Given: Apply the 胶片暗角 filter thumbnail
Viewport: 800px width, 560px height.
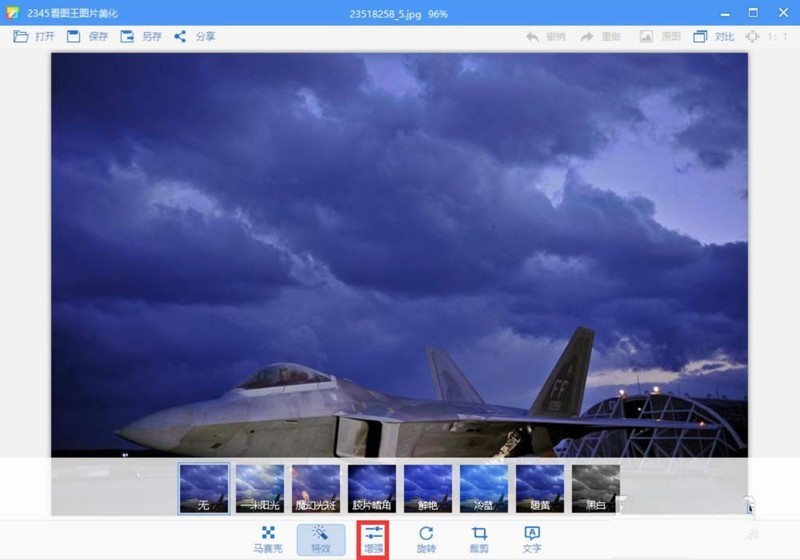Looking at the screenshot, I should point(372,488).
